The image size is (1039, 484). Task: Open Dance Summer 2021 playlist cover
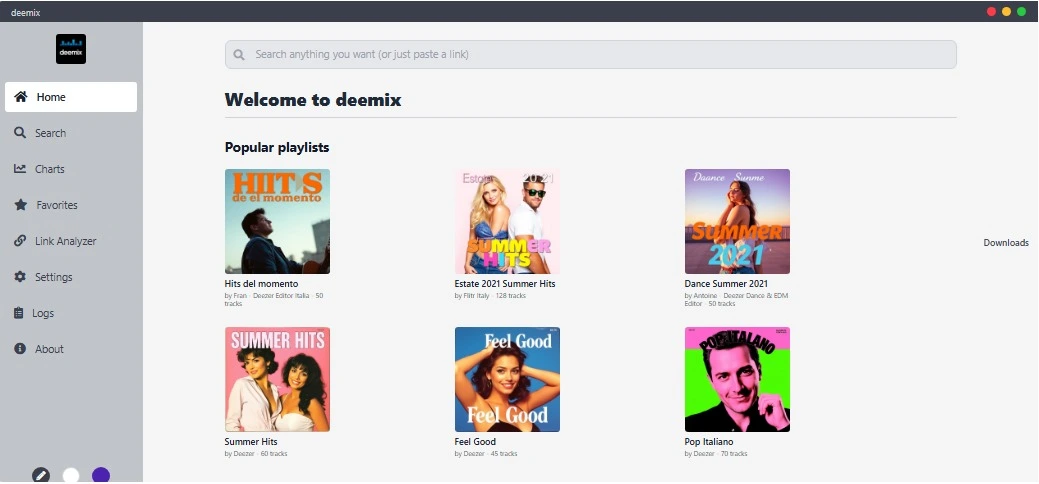point(737,221)
